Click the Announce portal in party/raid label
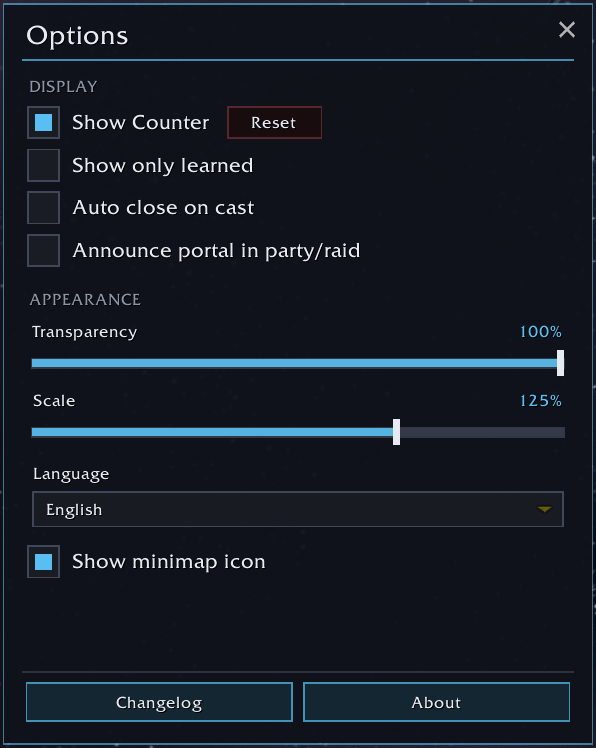Viewport: 596px width, 748px height. point(216,250)
